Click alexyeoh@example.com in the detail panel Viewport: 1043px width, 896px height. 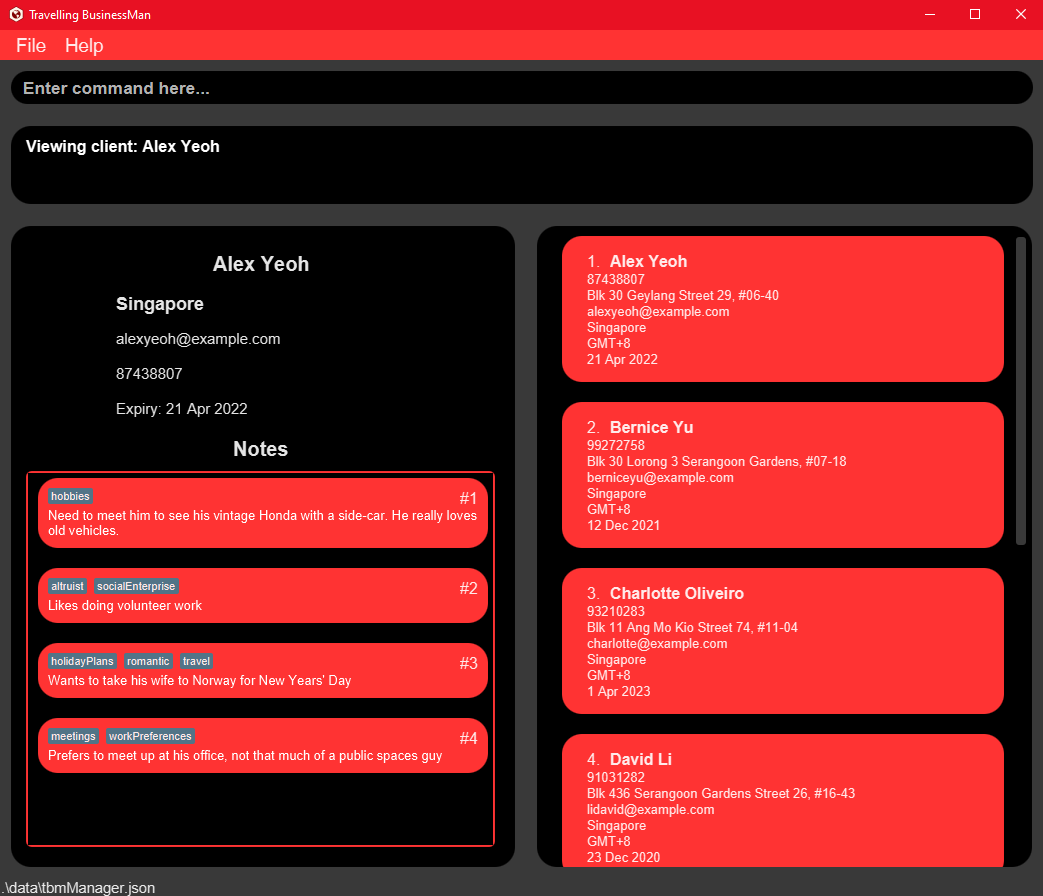[x=198, y=339]
